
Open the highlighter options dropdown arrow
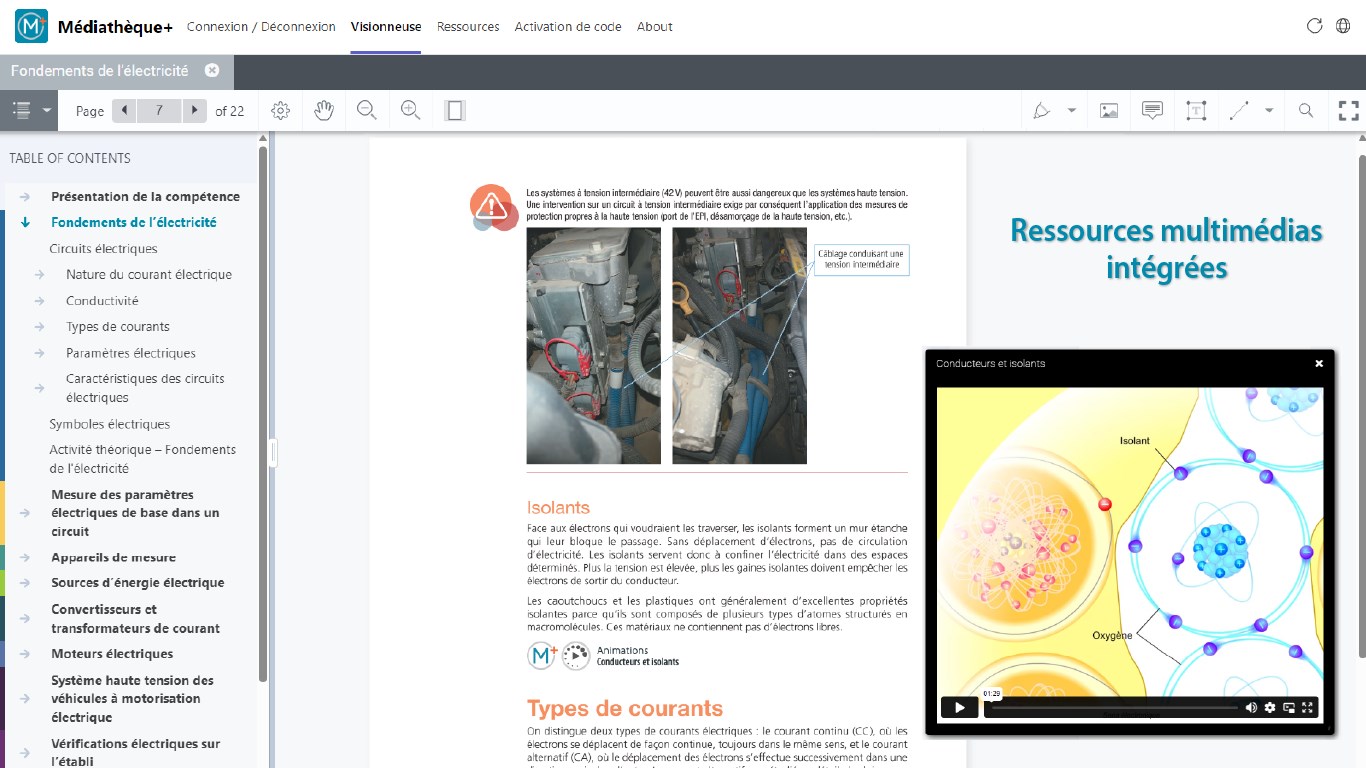pyautogui.click(x=1072, y=111)
